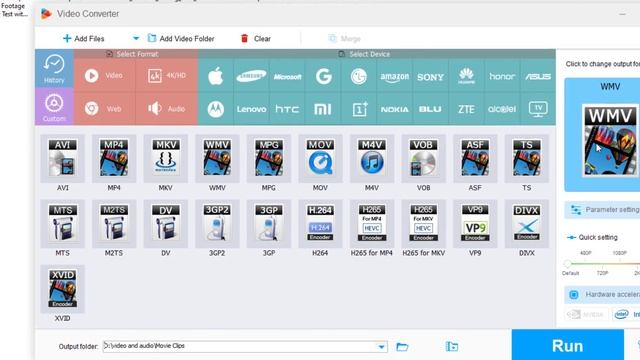
Task: Open Xiaomi MI device presets
Action: pyautogui.click(x=323, y=109)
